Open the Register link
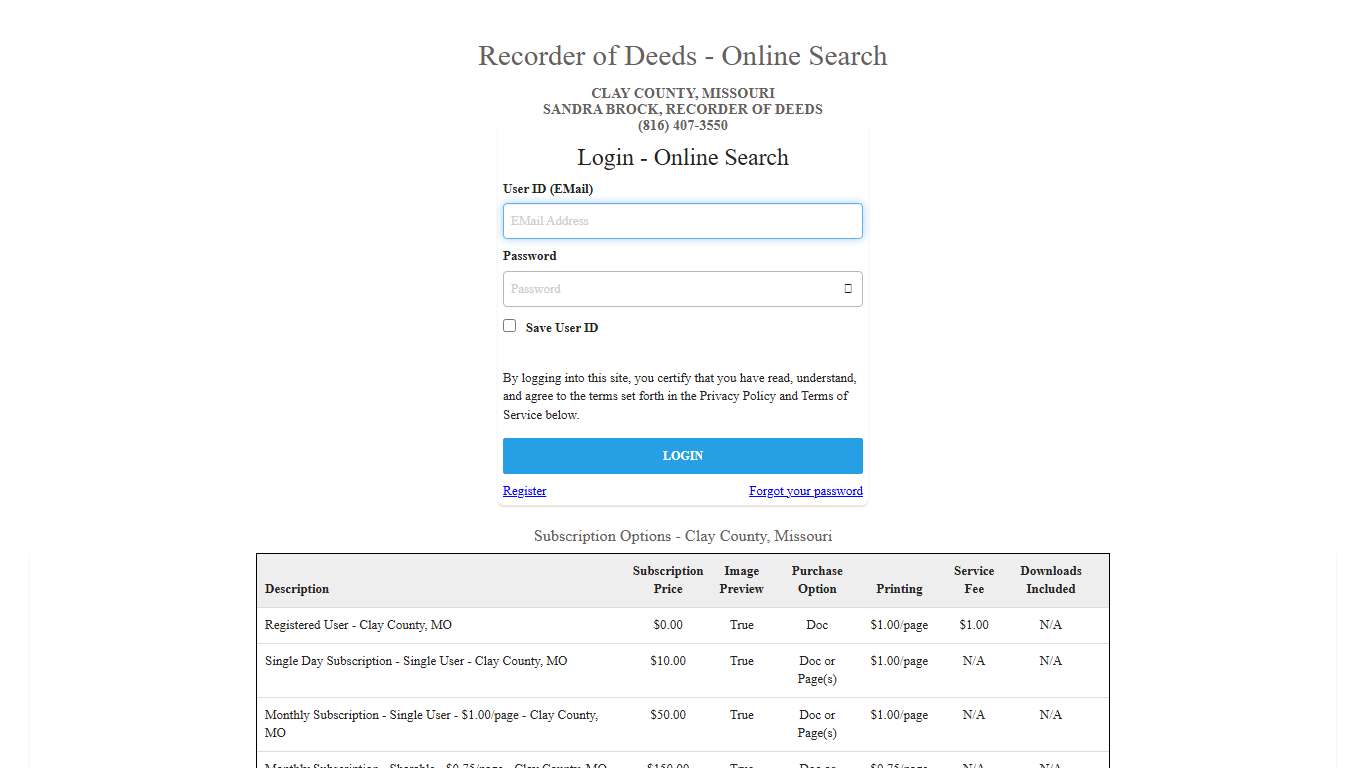Viewport: 1366px width, 768px height. pyautogui.click(x=524, y=491)
